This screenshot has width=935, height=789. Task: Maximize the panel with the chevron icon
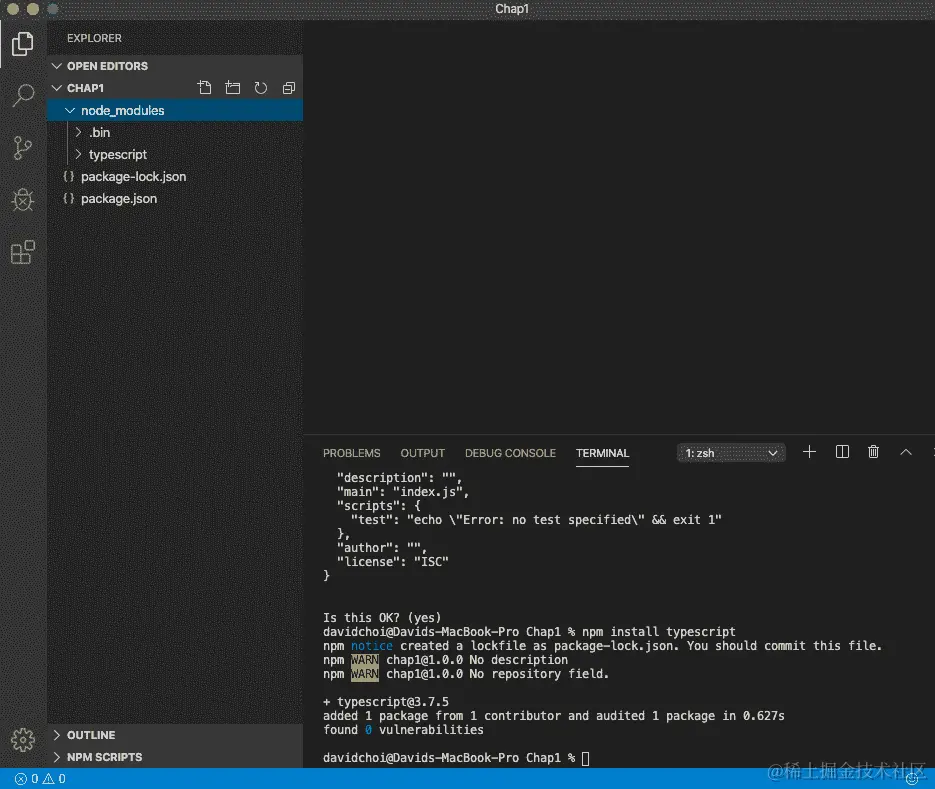[906, 452]
